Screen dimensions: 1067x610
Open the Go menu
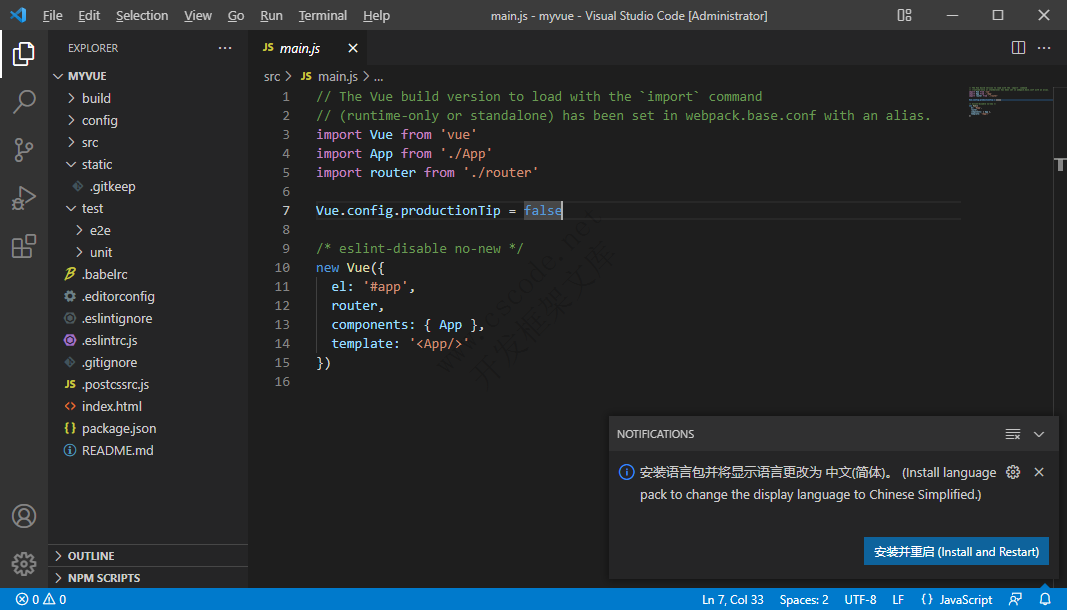[x=235, y=15]
